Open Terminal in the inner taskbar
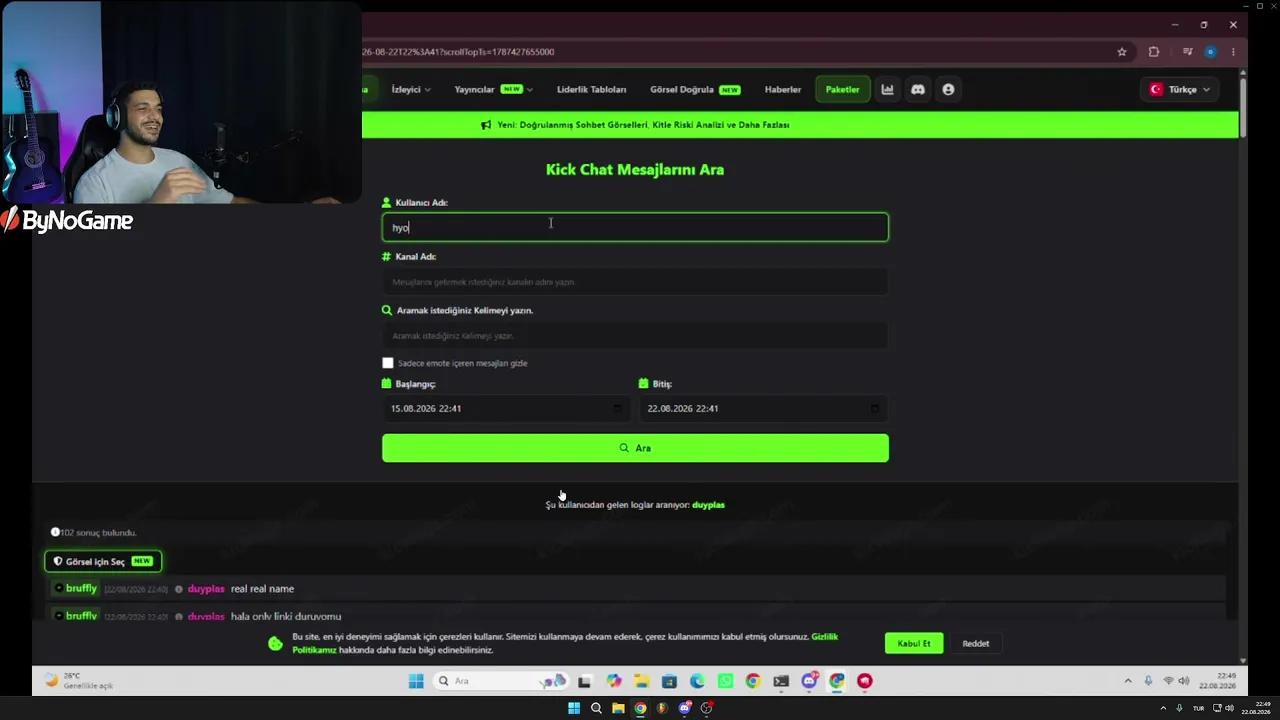 [x=781, y=681]
